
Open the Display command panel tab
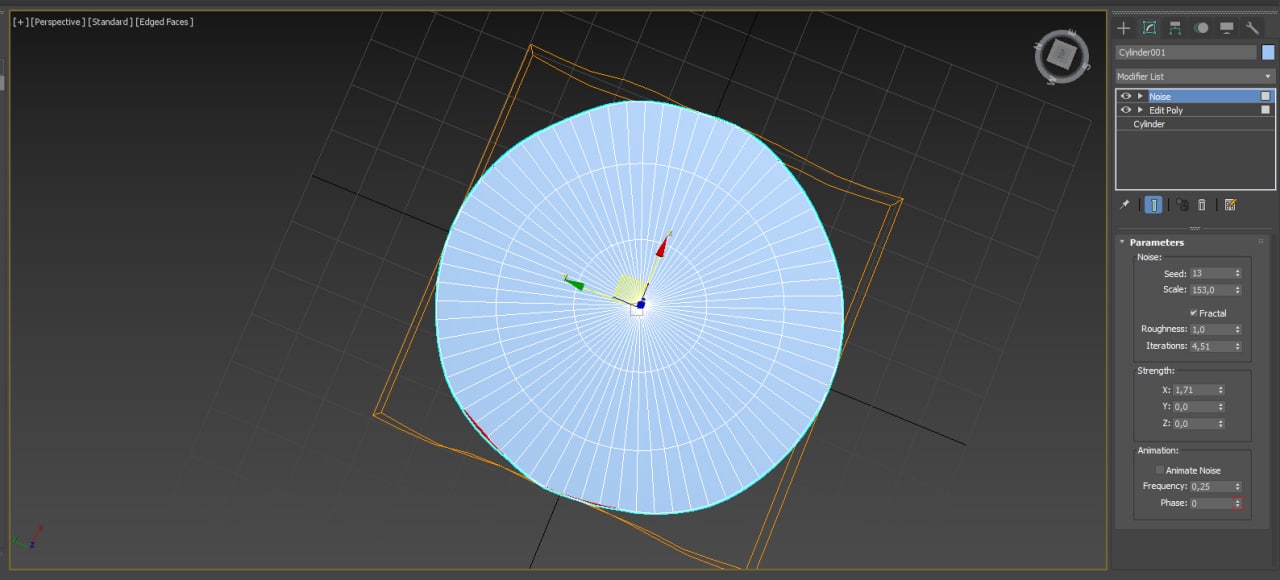click(1227, 28)
